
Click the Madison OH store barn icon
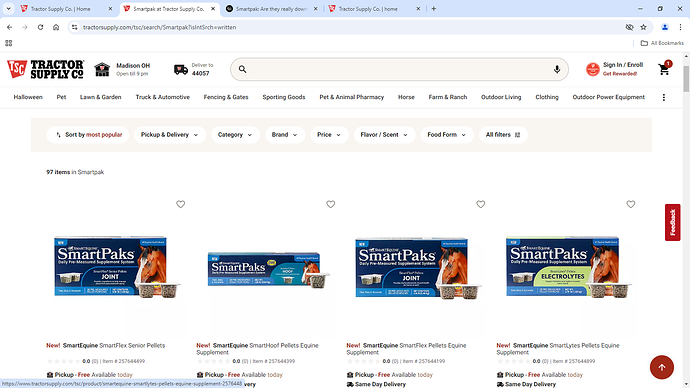[102, 70]
